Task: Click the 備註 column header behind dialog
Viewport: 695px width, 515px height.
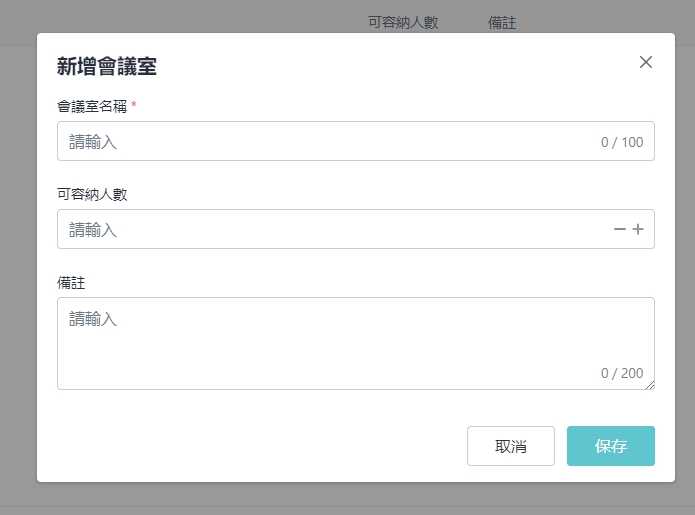Action: pos(502,22)
